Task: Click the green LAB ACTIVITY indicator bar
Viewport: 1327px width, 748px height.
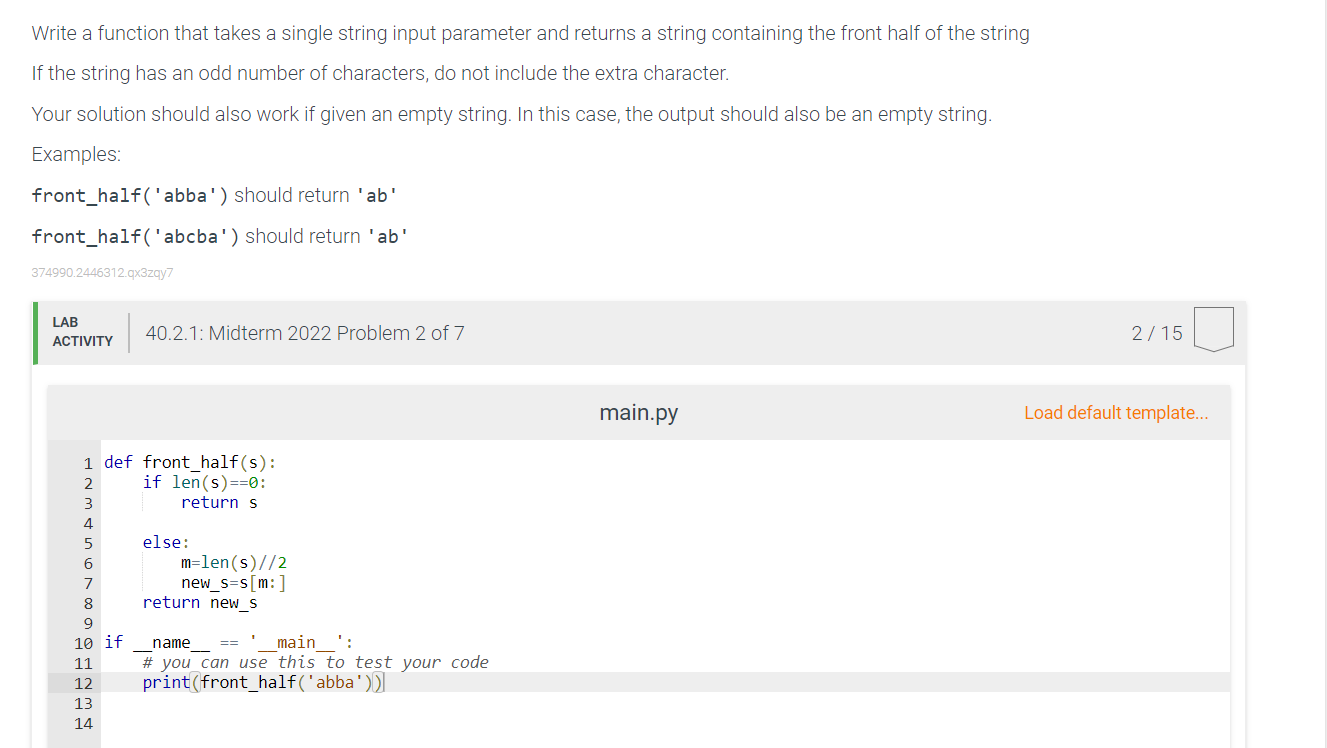Action: tap(38, 332)
